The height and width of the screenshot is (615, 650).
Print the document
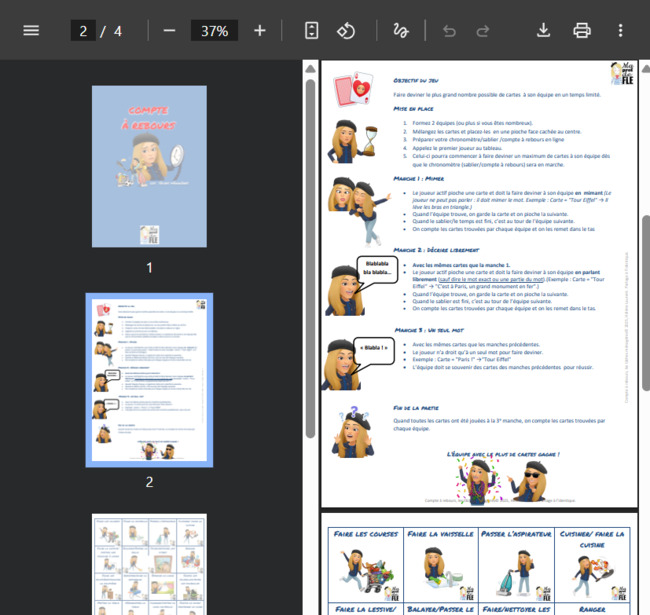582,30
